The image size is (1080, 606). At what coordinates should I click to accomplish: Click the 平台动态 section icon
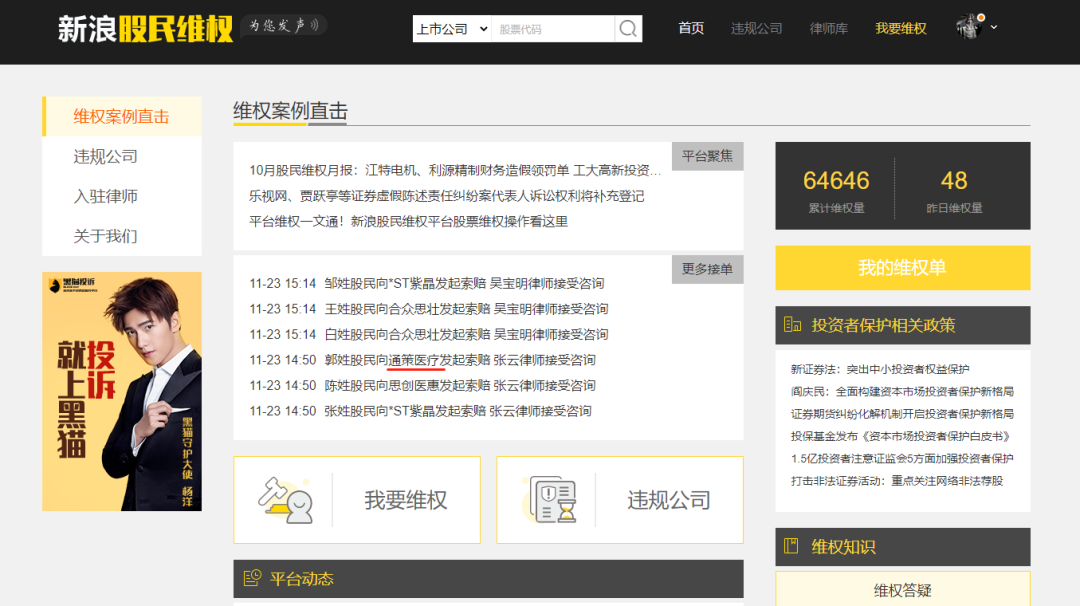pos(252,578)
